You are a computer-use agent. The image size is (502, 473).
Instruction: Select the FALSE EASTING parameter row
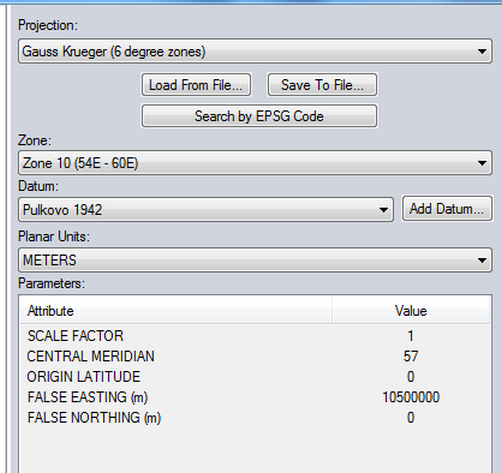point(255,397)
